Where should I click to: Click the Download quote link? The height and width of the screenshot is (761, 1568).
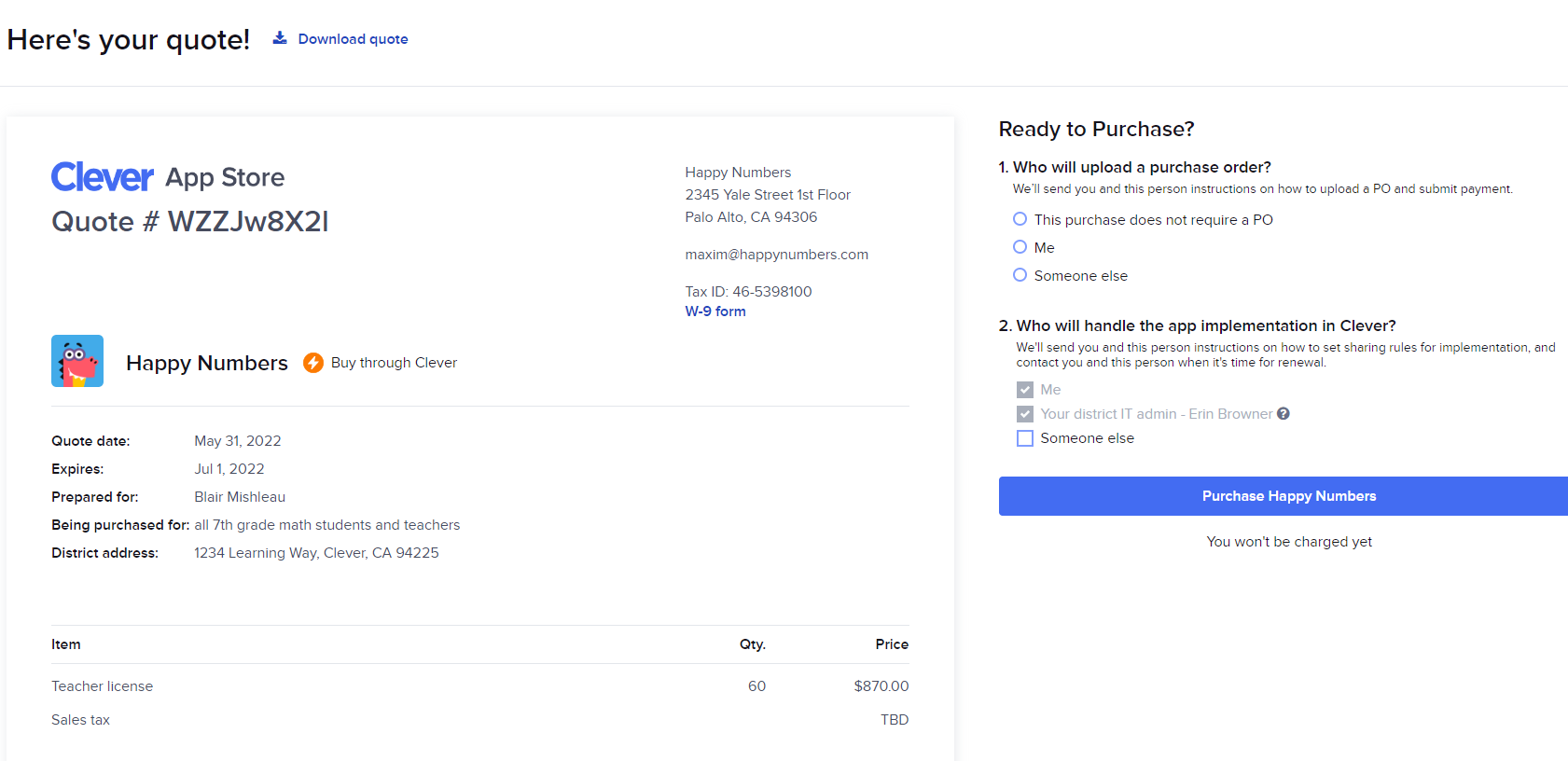tap(353, 39)
